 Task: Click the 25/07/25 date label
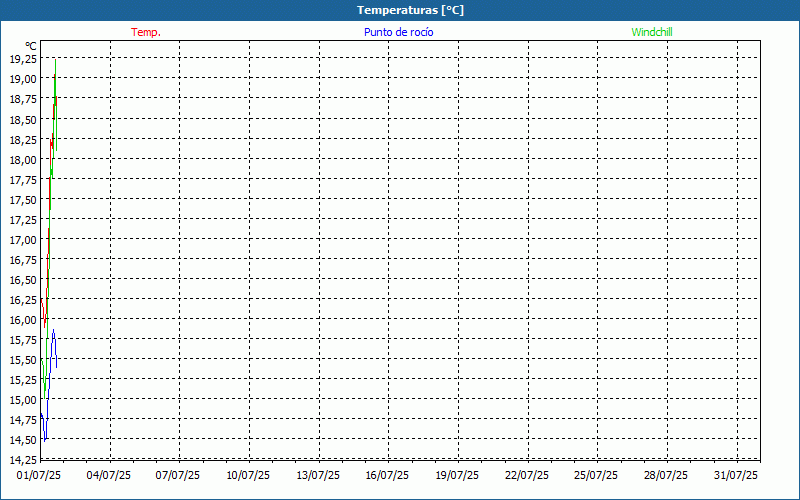[596, 476]
